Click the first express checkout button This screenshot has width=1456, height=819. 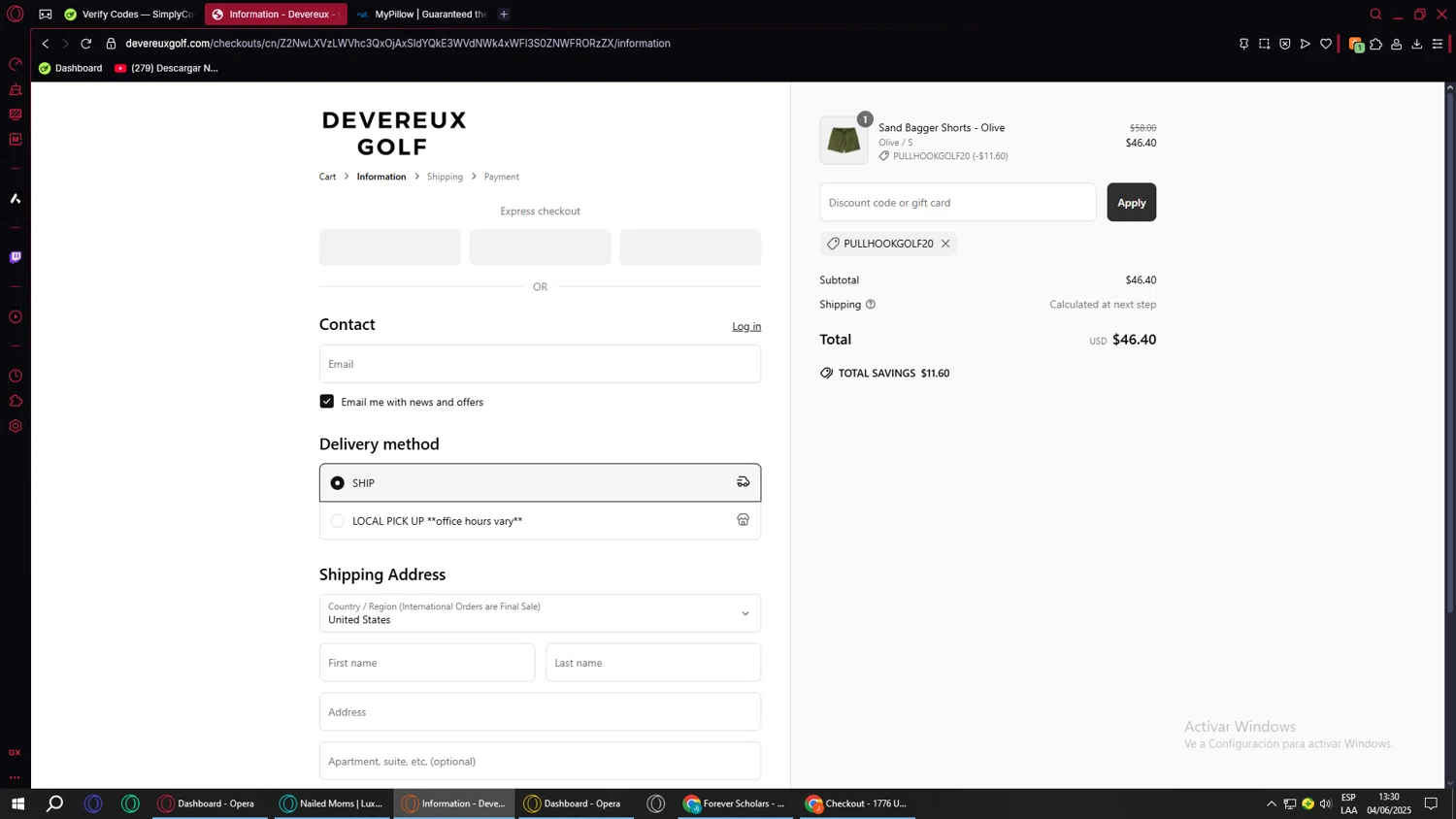point(390,247)
